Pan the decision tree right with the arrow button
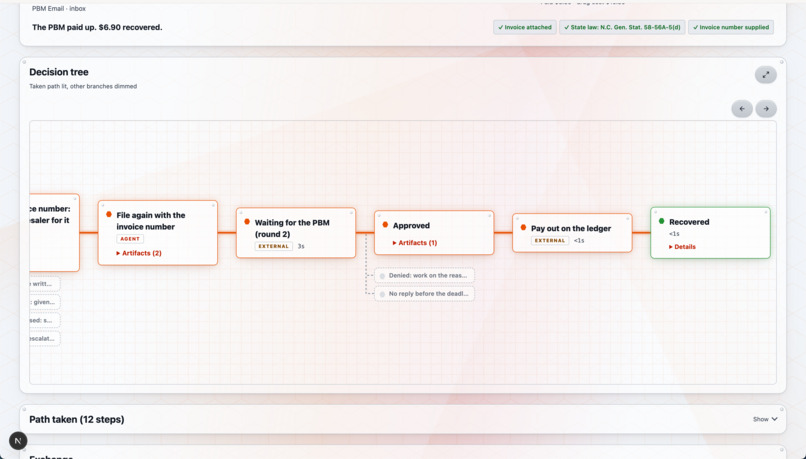Image resolution: width=806 pixels, height=459 pixels. (766, 109)
